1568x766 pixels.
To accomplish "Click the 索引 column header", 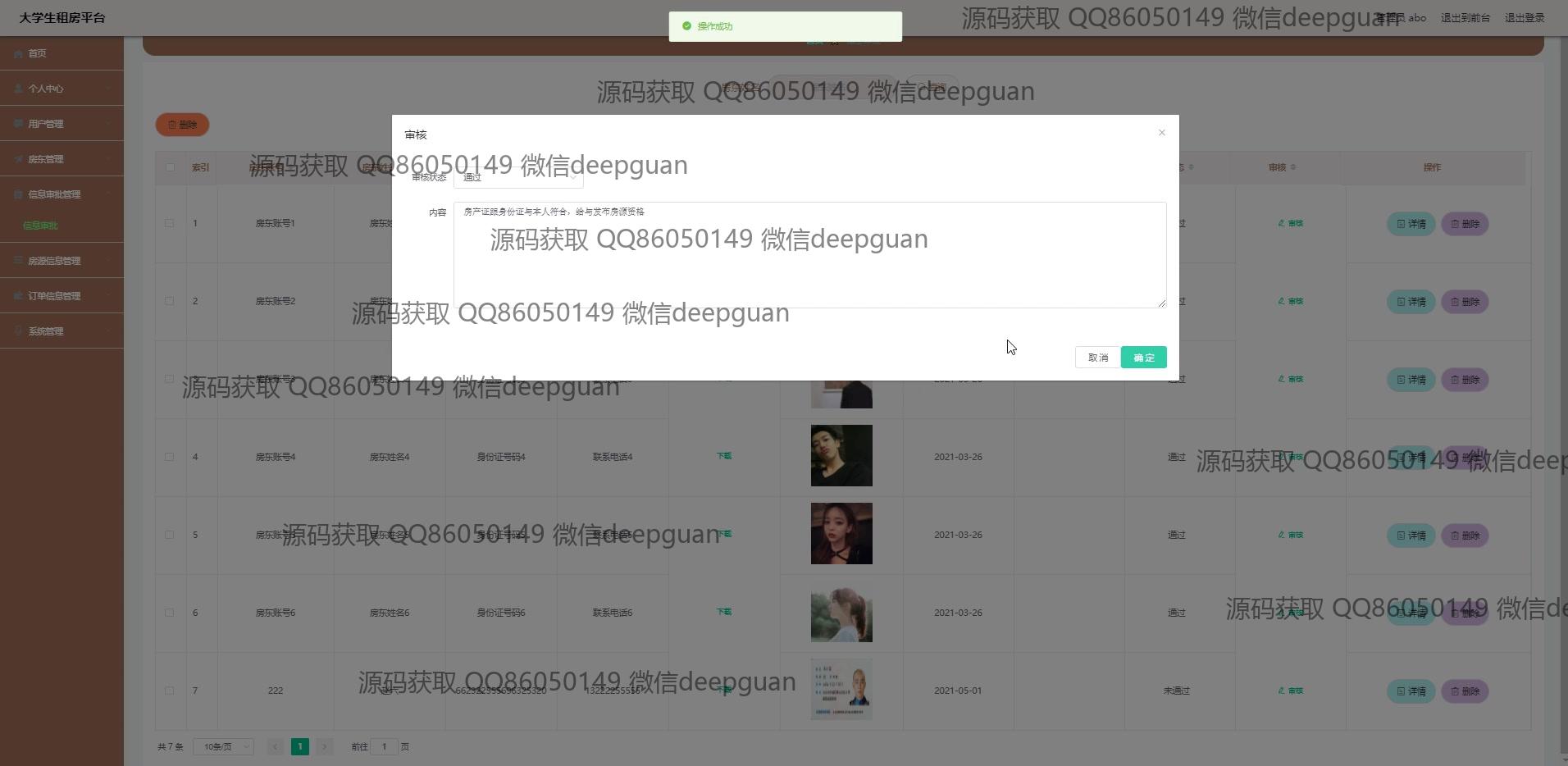I will (x=200, y=167).
